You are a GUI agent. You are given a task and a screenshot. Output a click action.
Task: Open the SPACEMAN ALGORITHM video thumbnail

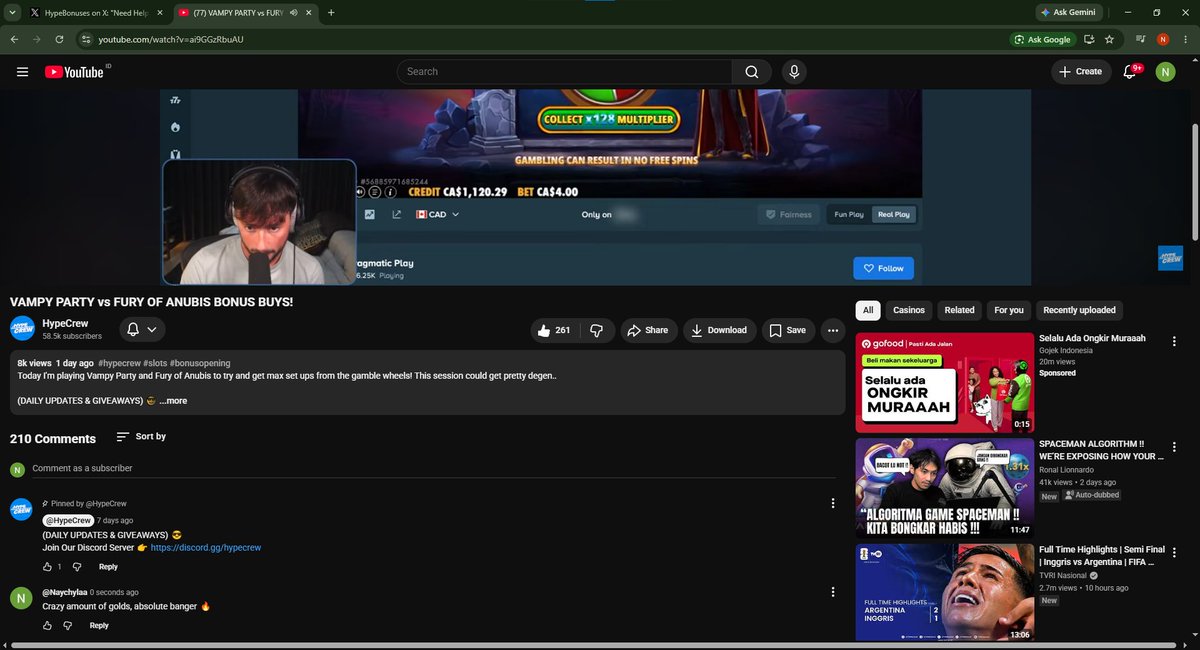[x=945, y=488]
